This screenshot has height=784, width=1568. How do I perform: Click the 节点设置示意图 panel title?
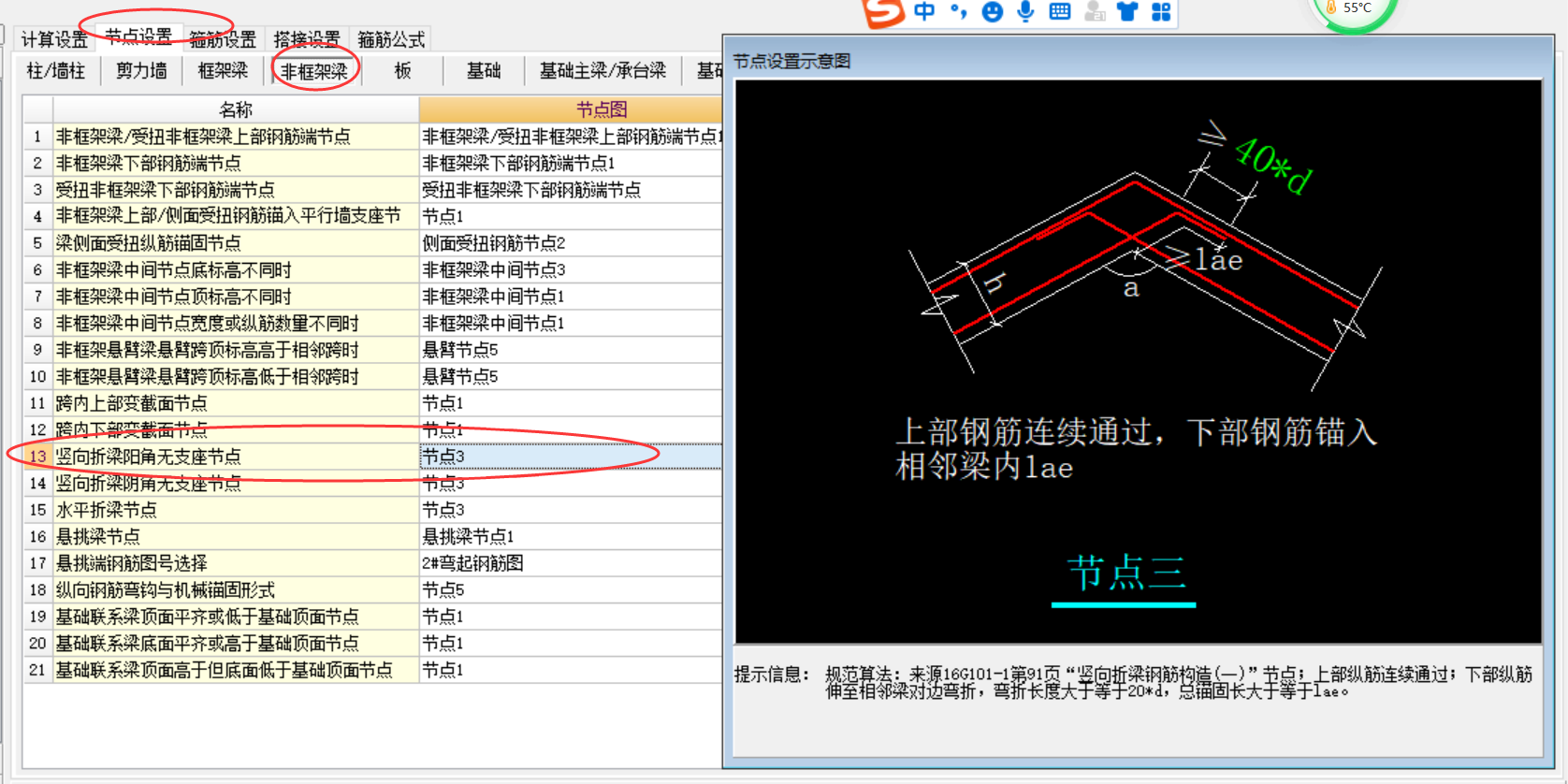pyautogui.click(x=791, y=62)
